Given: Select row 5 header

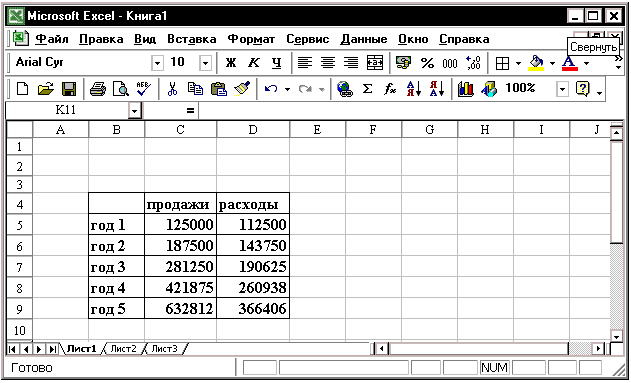Looking at the screenshot, I should pyautogui.click(x=19, y=225).
